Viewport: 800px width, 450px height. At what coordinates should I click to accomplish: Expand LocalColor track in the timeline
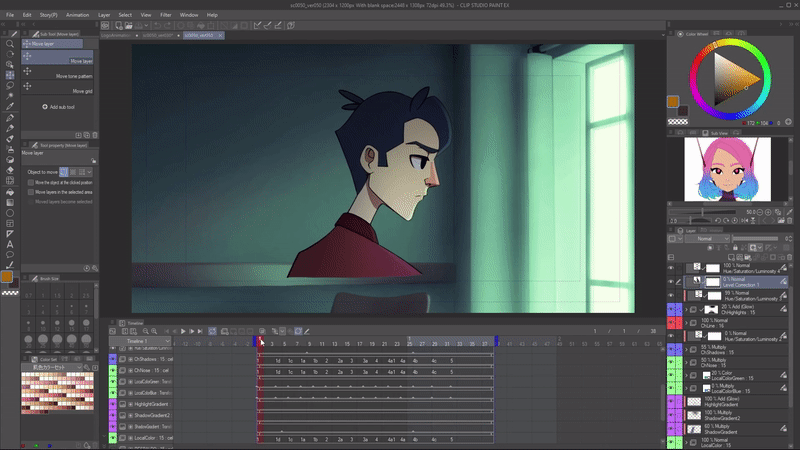131,438
